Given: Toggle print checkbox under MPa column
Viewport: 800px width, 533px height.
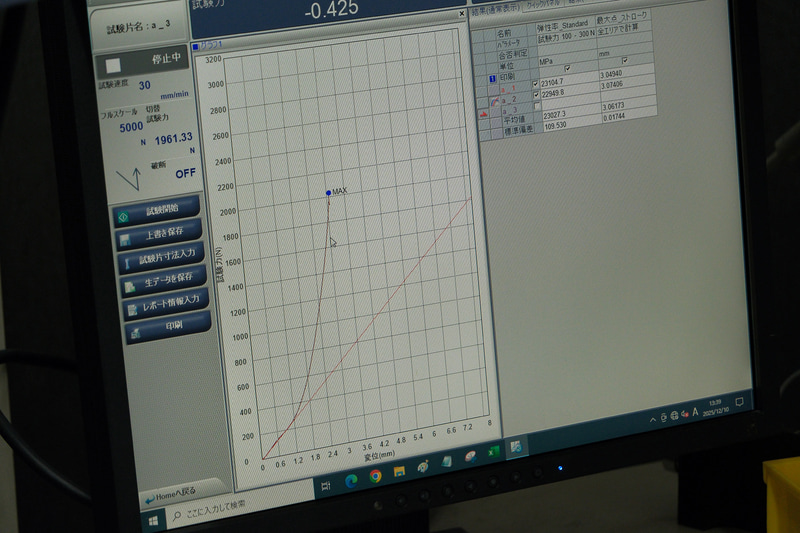Looking at the screenshot, I should [x=567, y=68].
